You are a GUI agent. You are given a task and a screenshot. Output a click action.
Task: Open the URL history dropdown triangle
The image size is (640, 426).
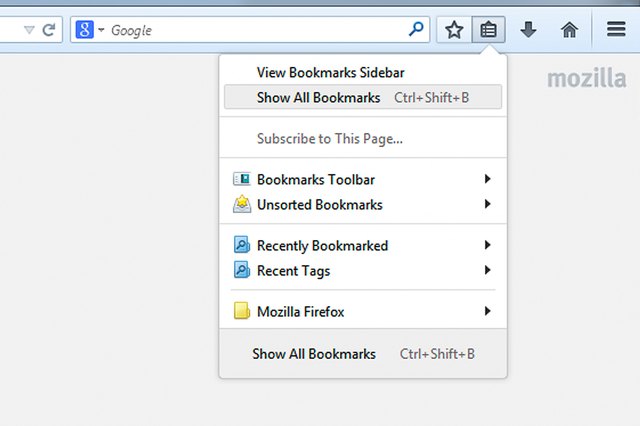pos(29,30)
